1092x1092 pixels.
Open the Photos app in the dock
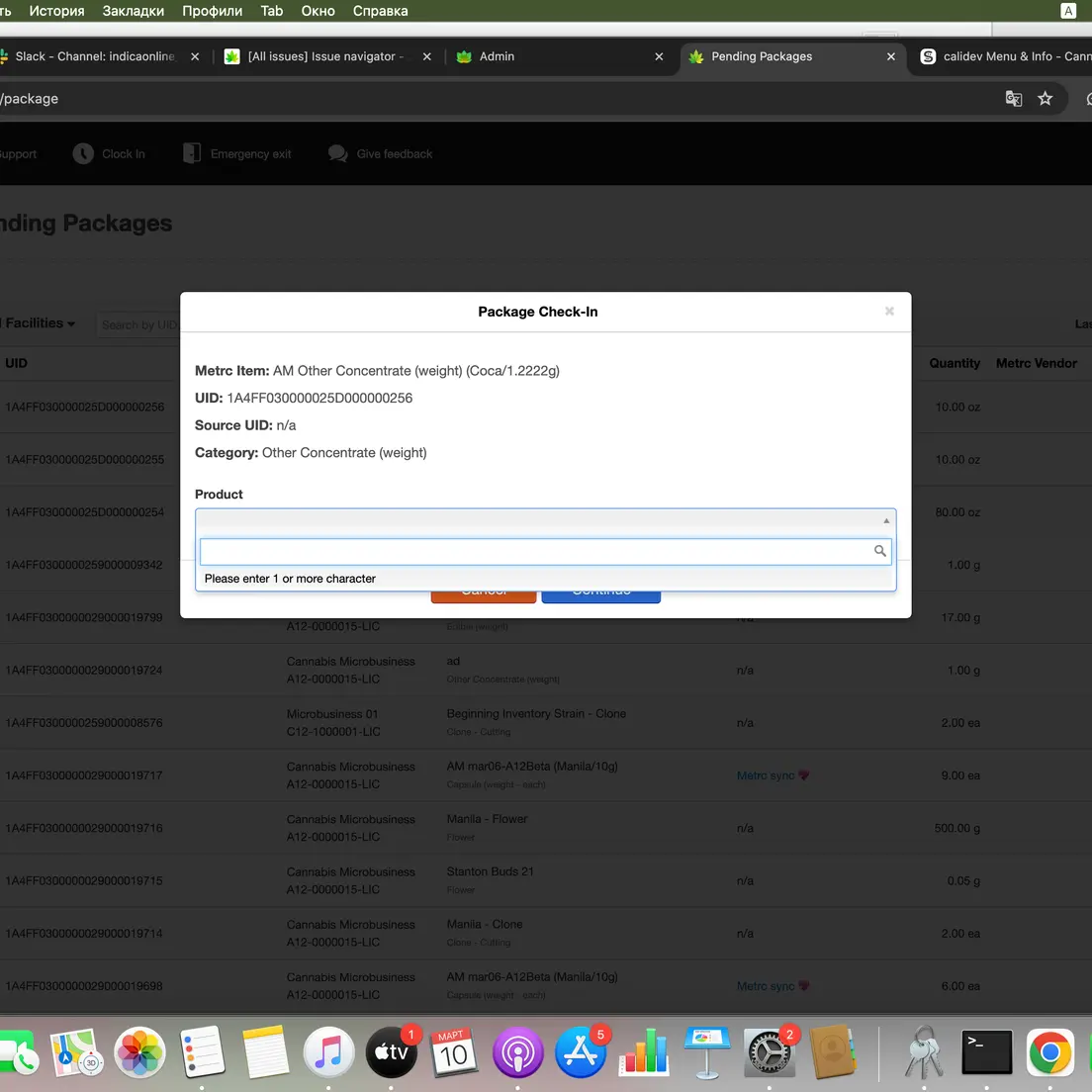tap(139, 1052)
